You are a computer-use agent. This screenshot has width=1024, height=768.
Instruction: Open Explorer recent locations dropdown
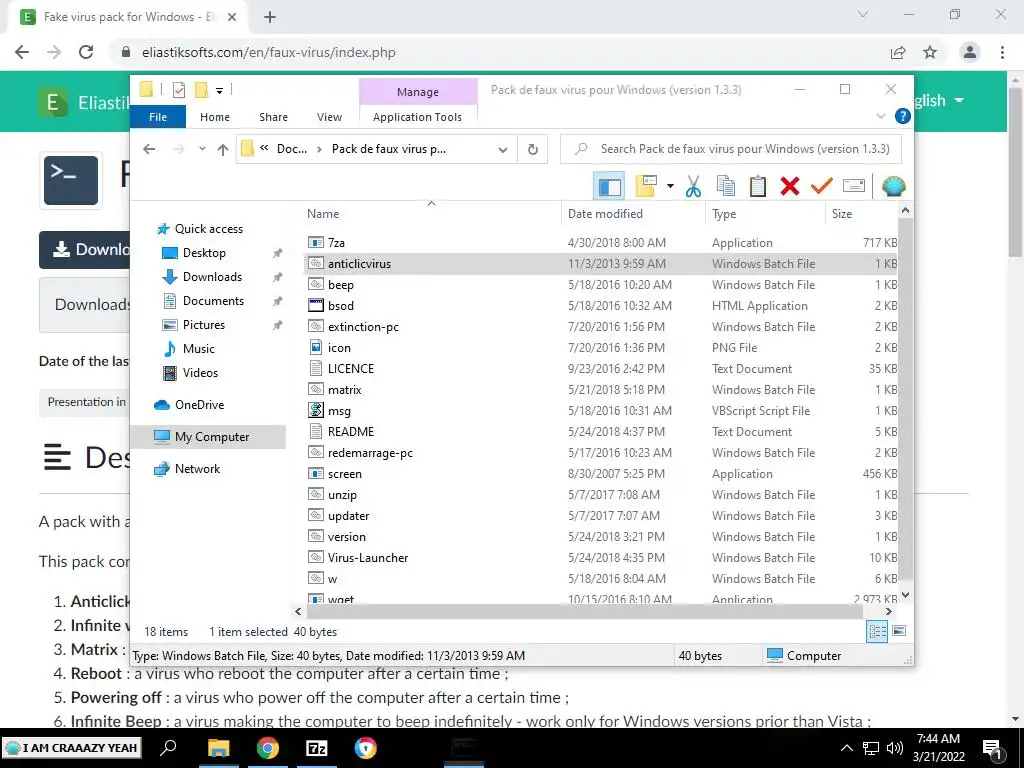(202, 150)
